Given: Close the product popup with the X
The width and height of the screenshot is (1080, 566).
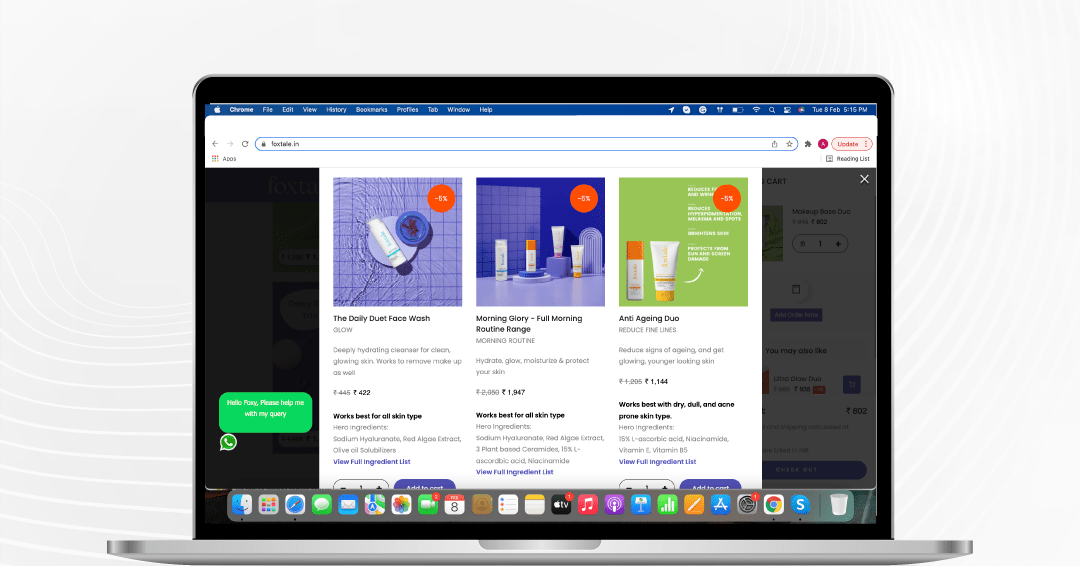Looking at the screenshot, I should pos(864,179).
